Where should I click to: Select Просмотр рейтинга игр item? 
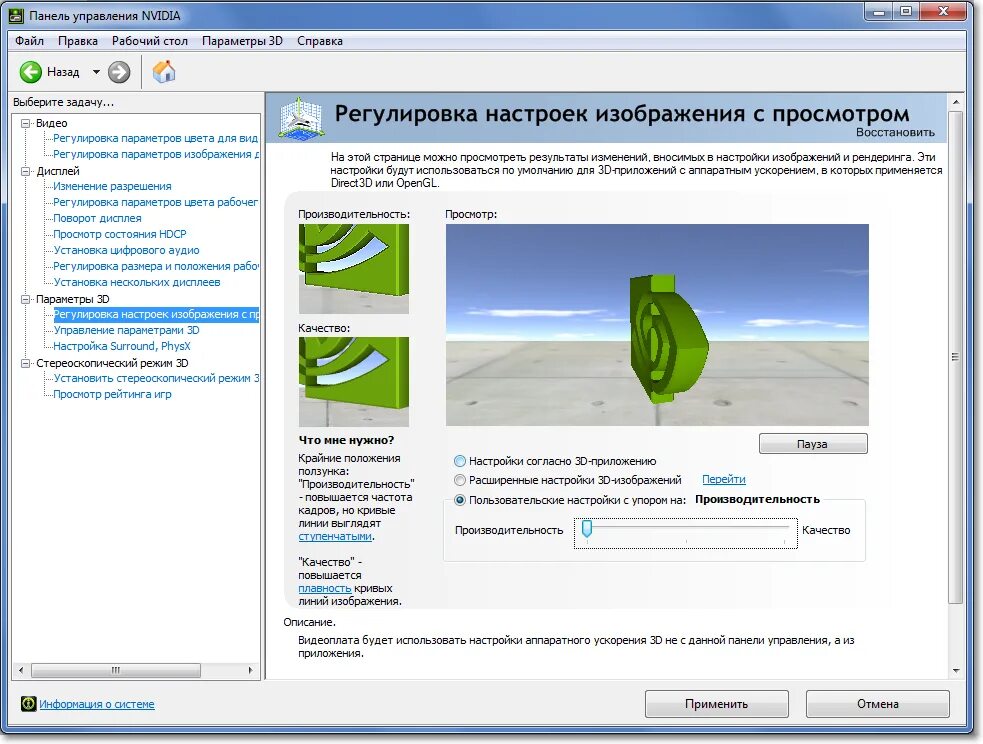coord(112,394)
